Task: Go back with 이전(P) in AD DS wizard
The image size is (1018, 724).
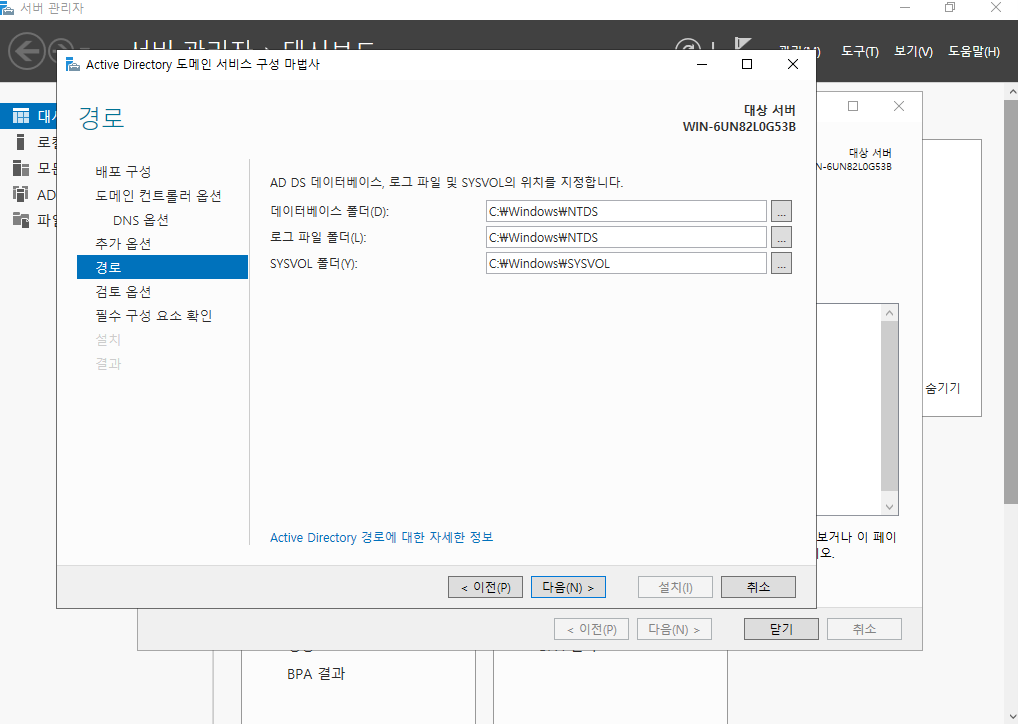Action: click(485, 587)
